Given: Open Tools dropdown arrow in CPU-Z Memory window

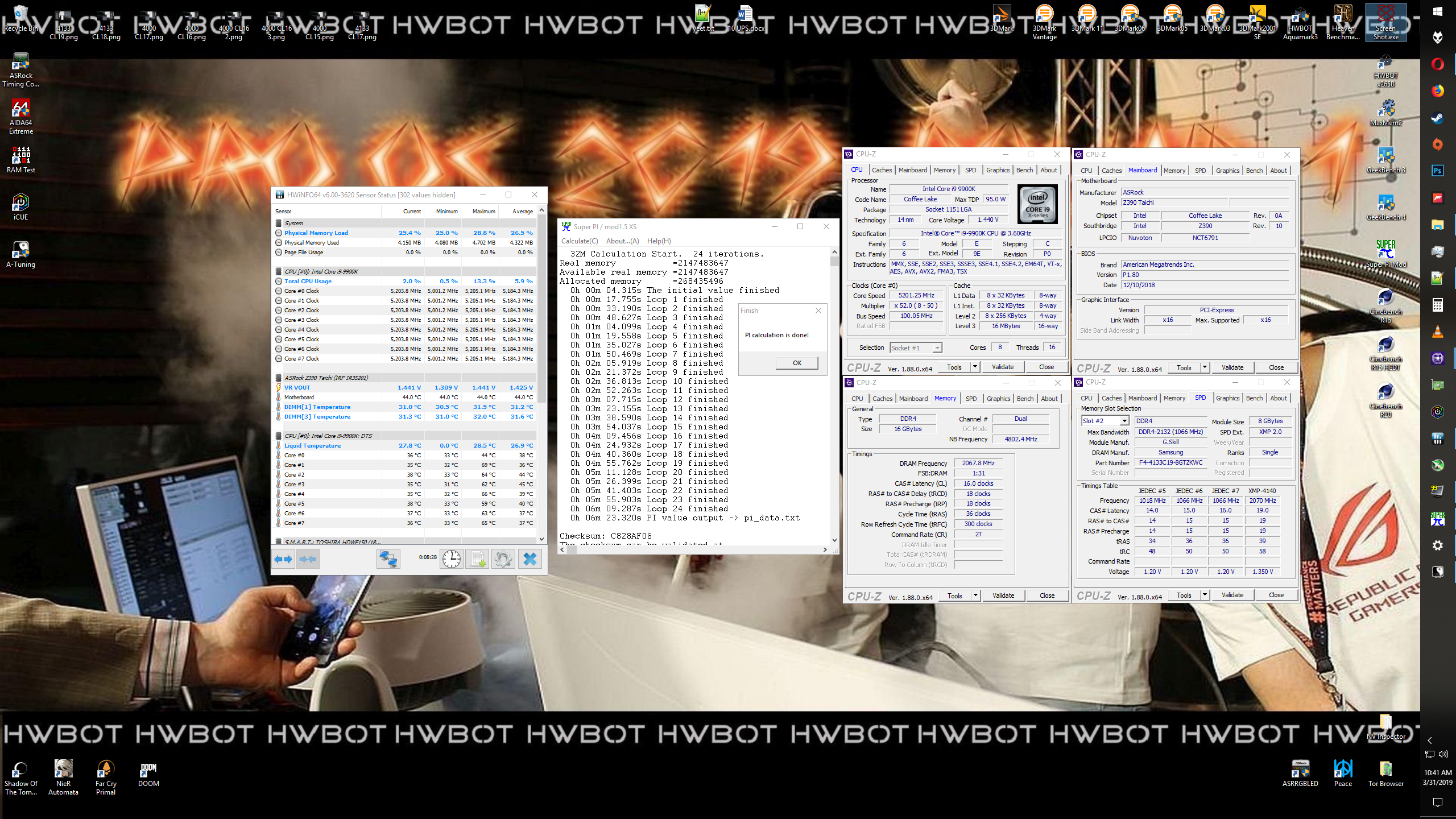Looking at the screenshot, I should (975, 595).
